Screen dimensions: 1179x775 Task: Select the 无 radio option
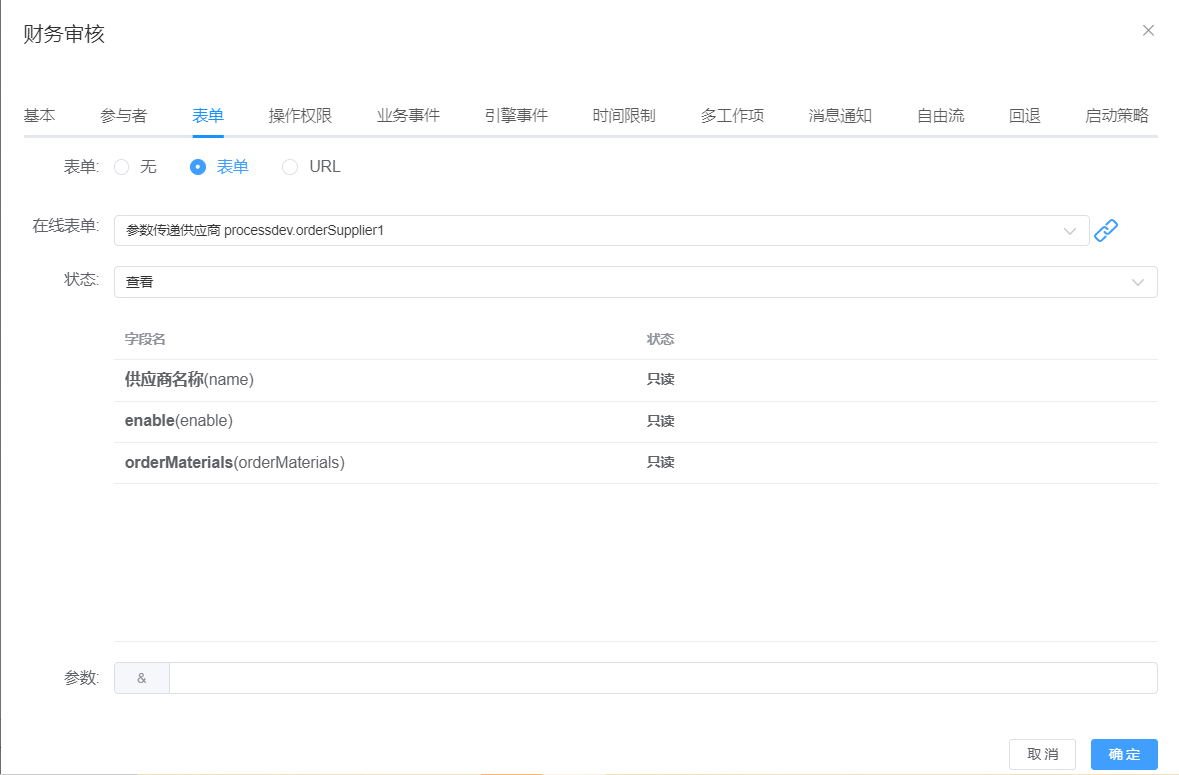[121, 166]
